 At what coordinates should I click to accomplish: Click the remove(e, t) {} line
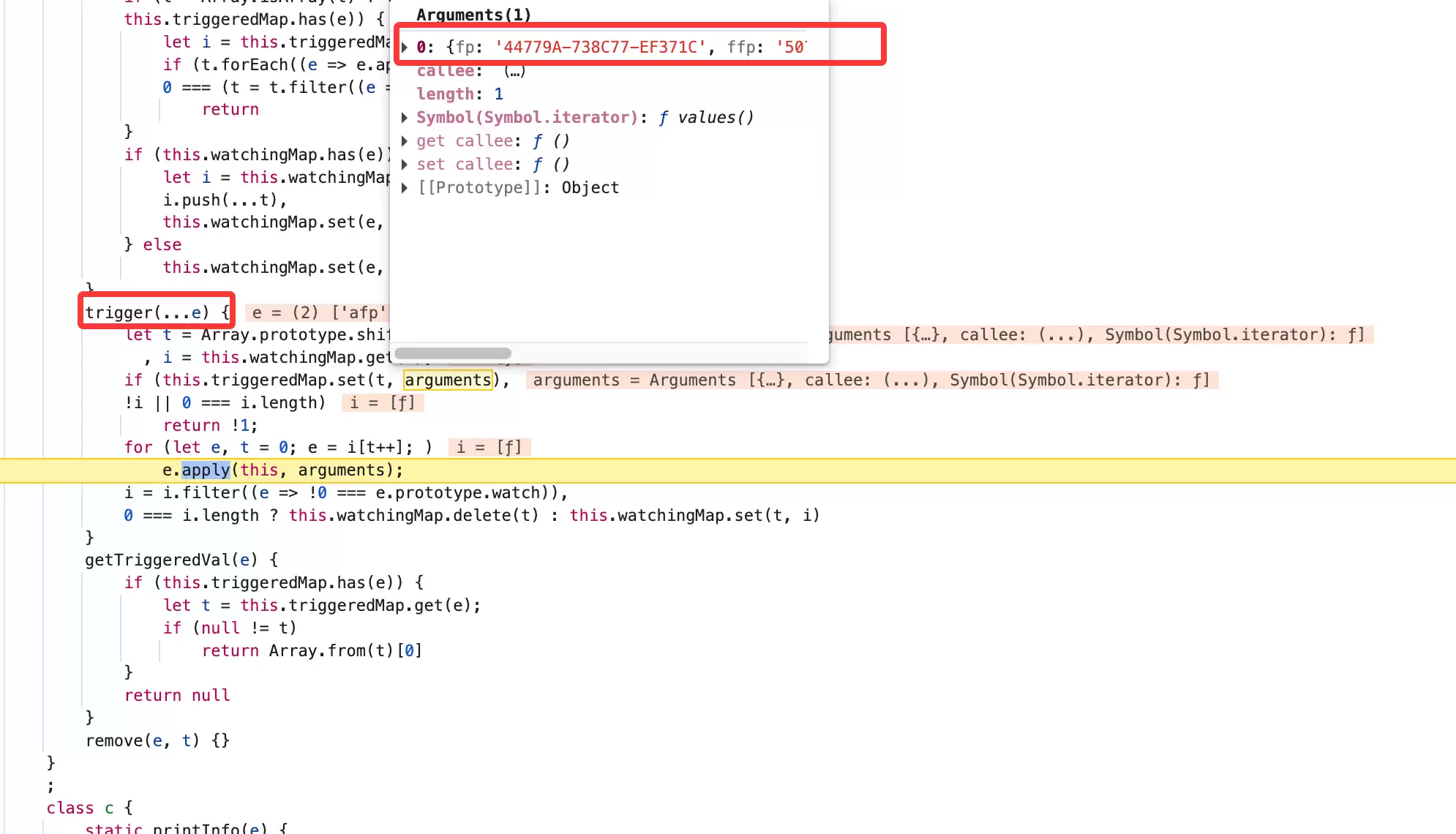157,741
